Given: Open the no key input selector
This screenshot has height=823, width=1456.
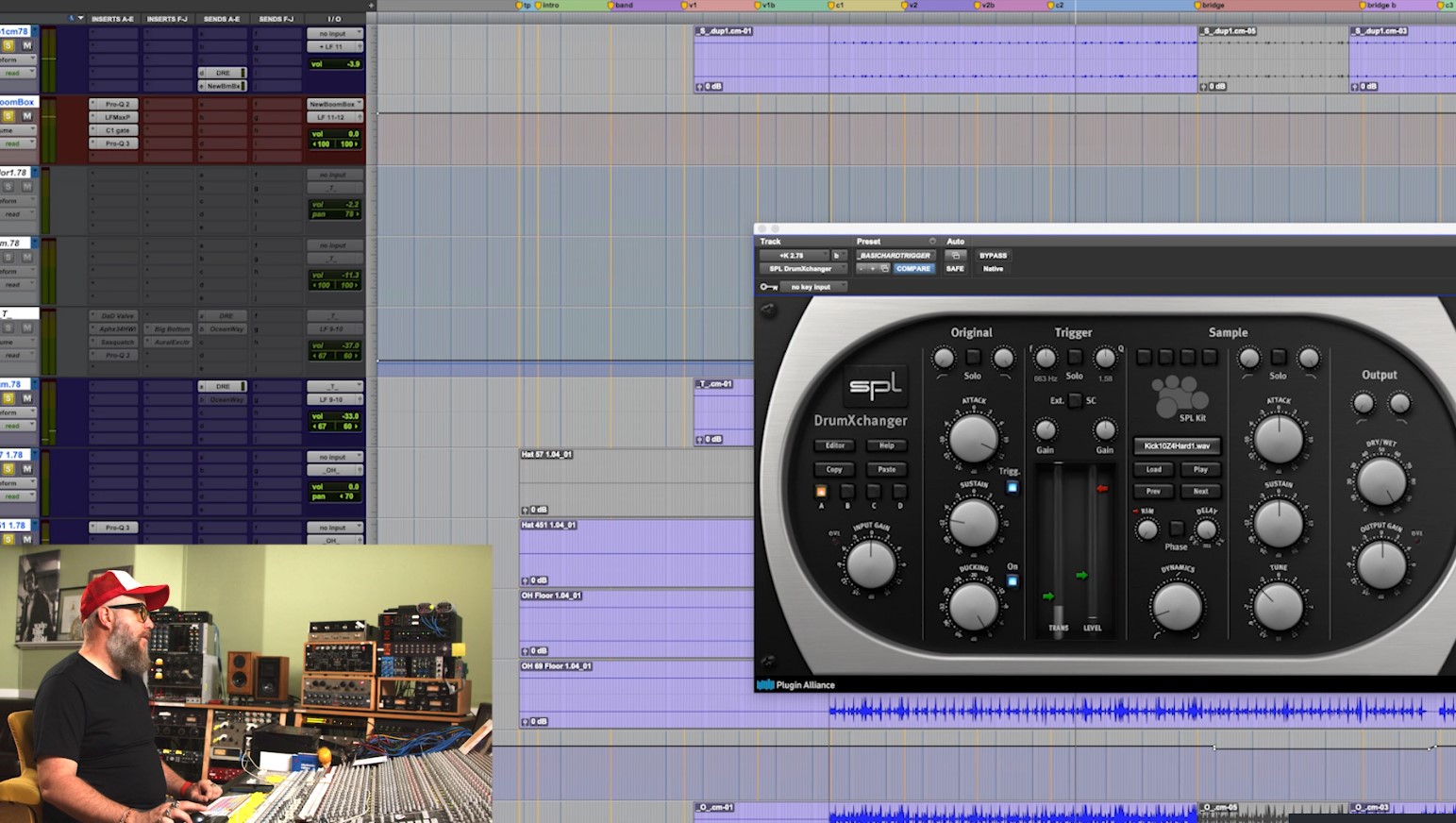Looking at the screenshot, I should pyautogui.click(x=815, y=287).
